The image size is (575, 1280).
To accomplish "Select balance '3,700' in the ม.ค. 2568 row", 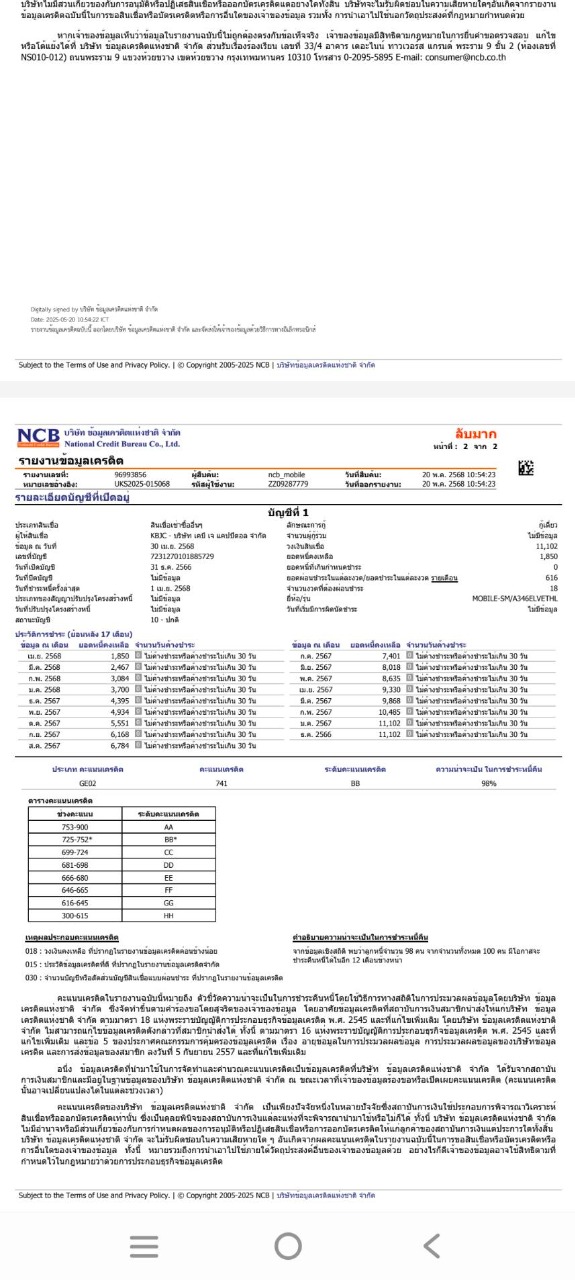I will pos(119,689).
